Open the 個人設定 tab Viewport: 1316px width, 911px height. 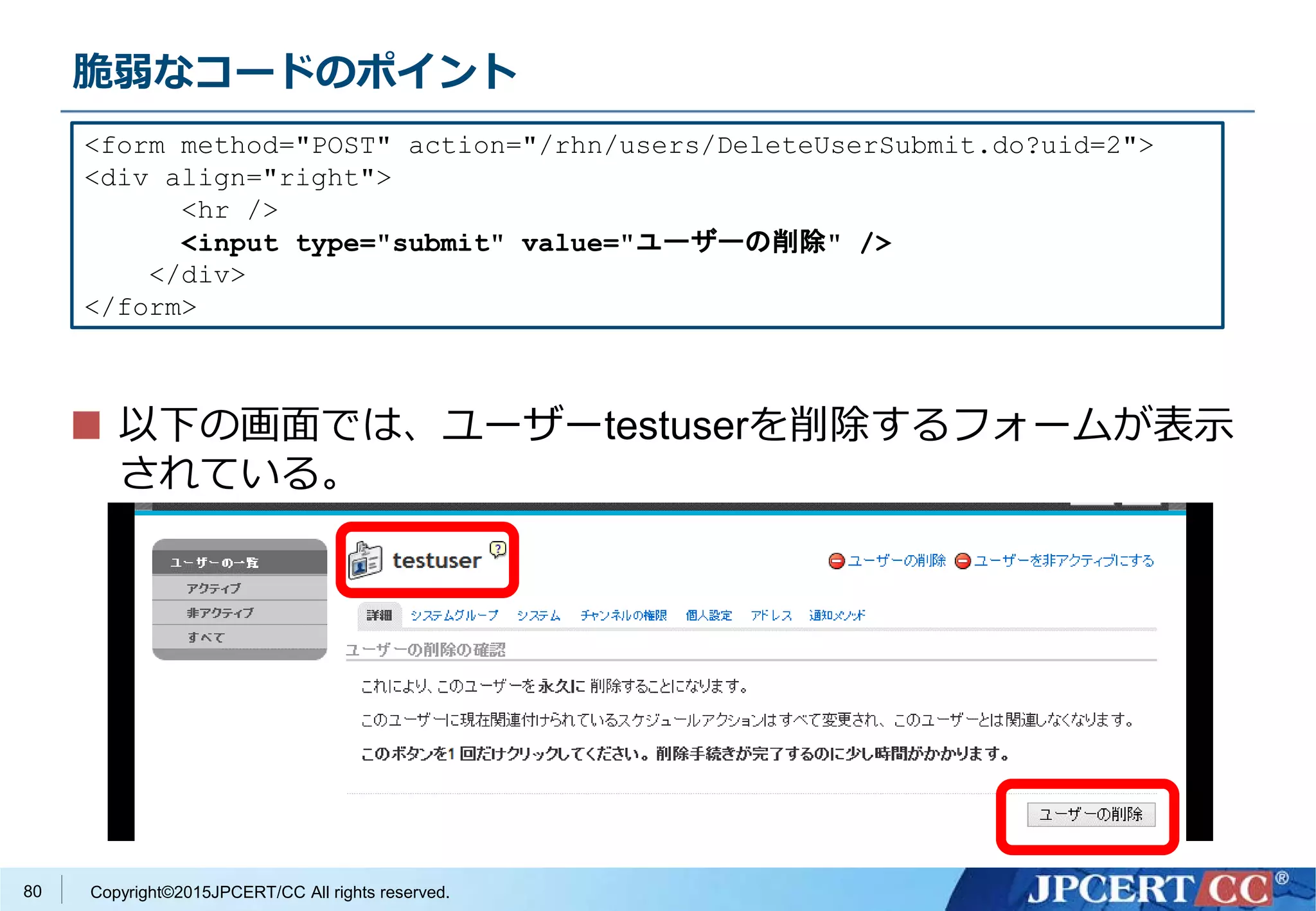709,615
